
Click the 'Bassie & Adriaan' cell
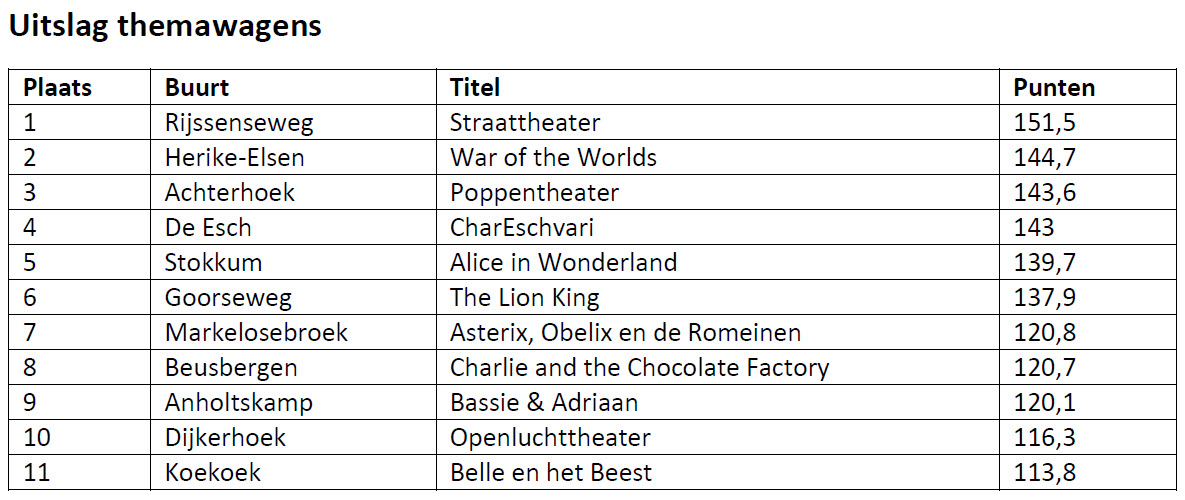point(544,403)
